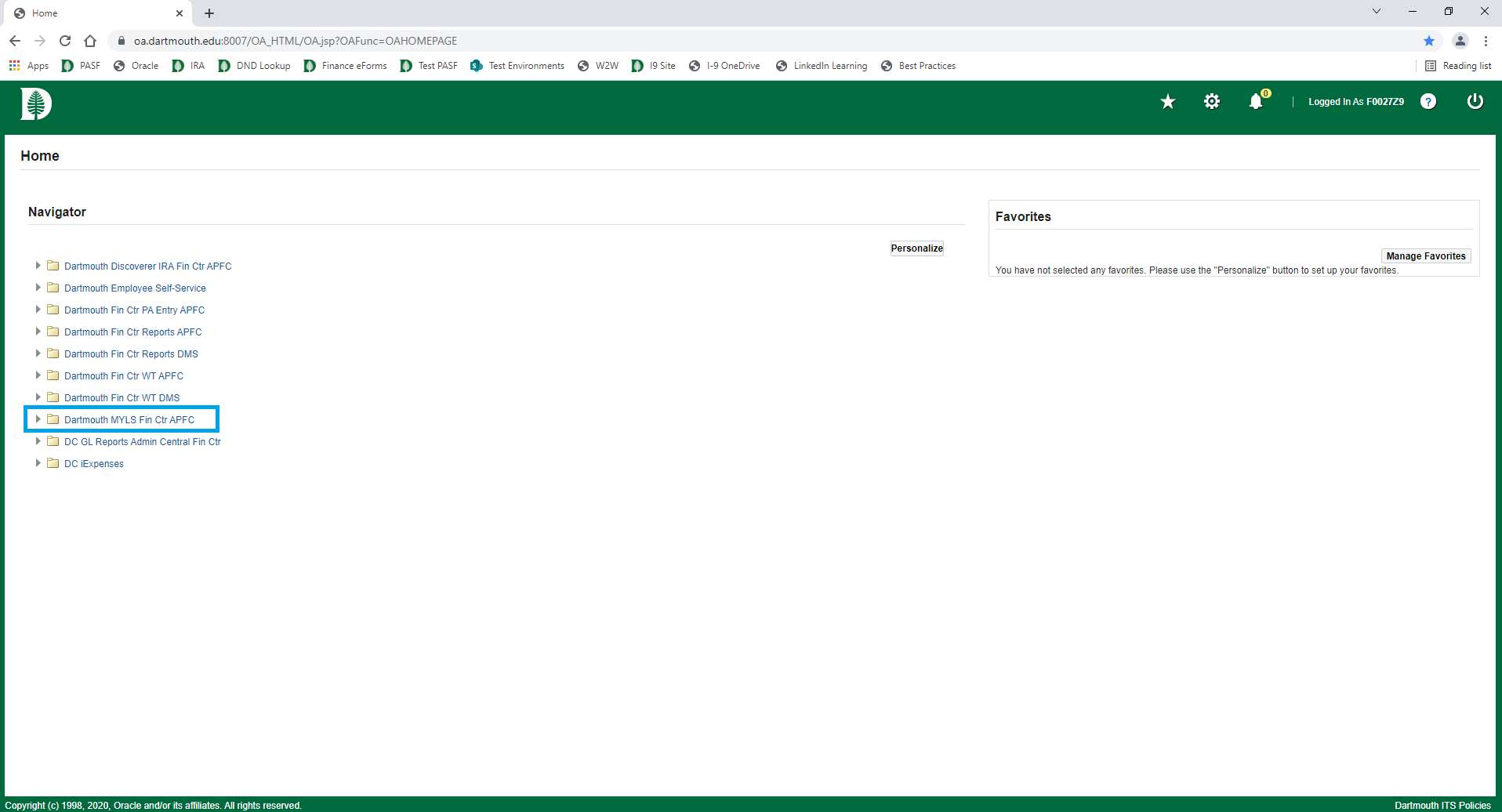Open DC GL Reports Admin Central Fin Ctr link
The height and width of the screenshot is (812, 1502).
click(x=143, y=442)
